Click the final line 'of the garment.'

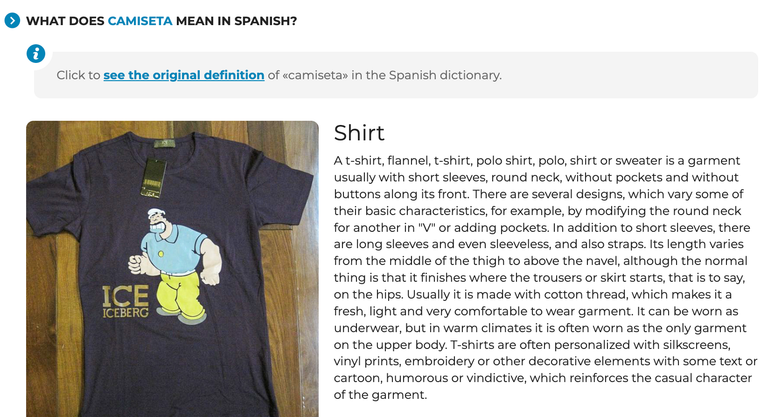[x=381, y=394]
